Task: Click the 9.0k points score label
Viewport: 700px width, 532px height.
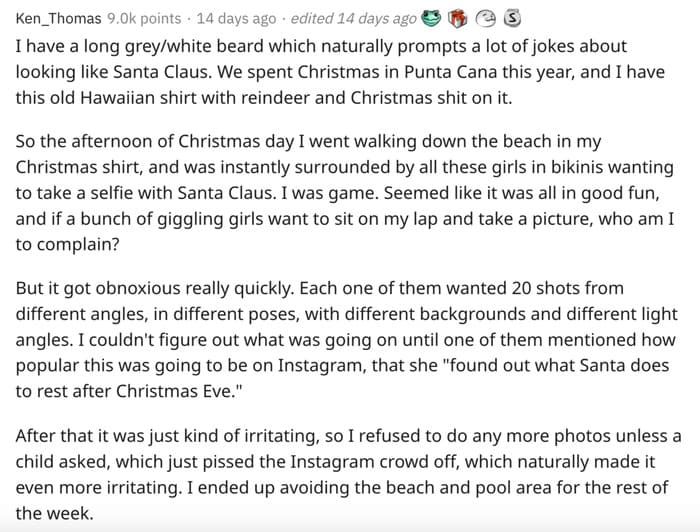Action: point(144,19)
